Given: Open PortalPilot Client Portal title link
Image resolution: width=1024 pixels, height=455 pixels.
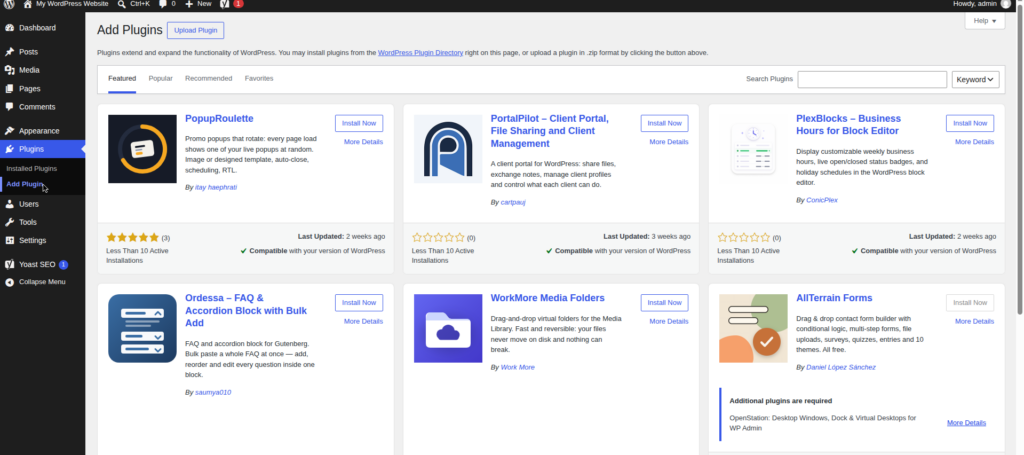Looking at the screenshot, I should tap(550, 131).
